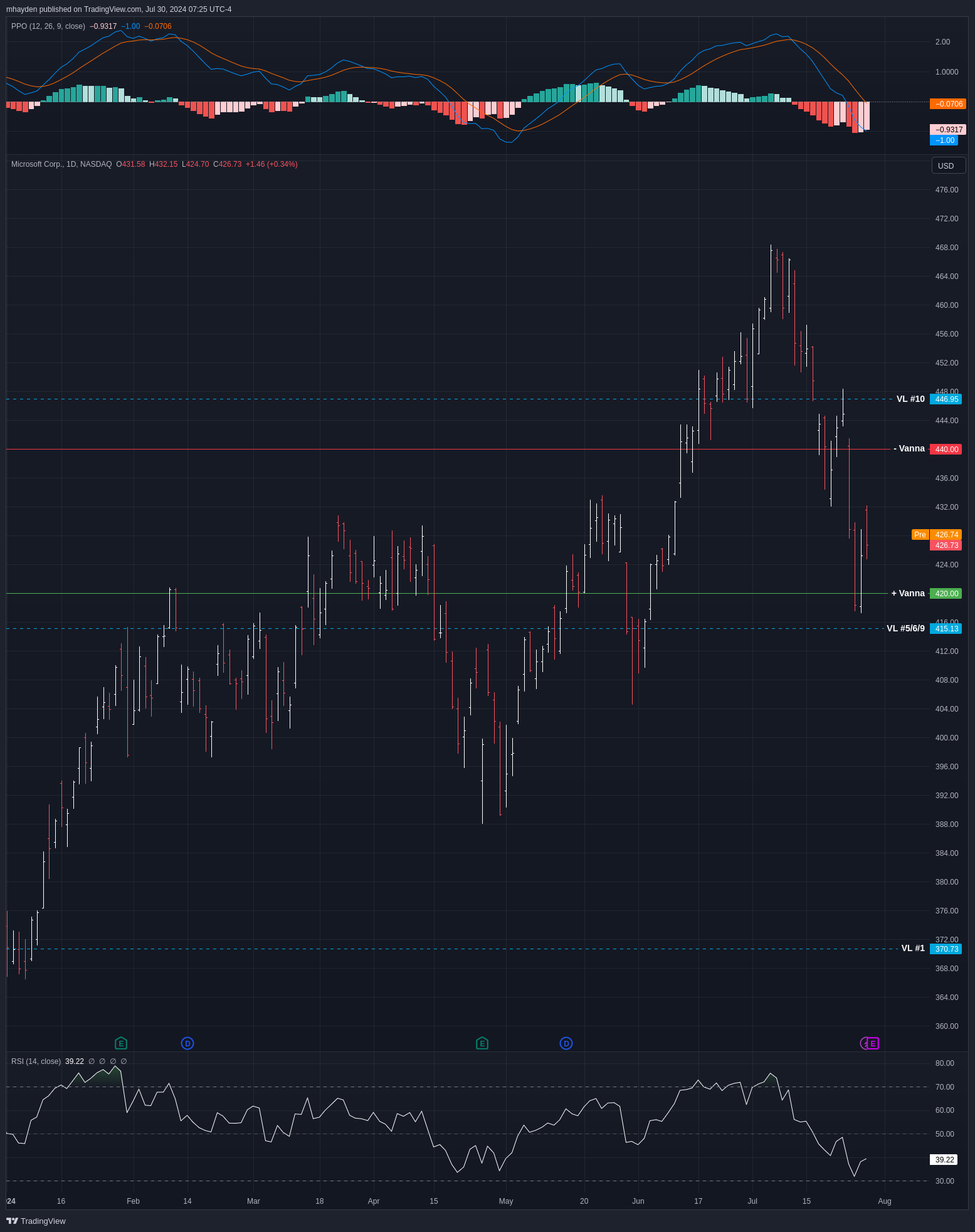
Task: Click the 446.95 blue price tag
Action: coord(946,399)
